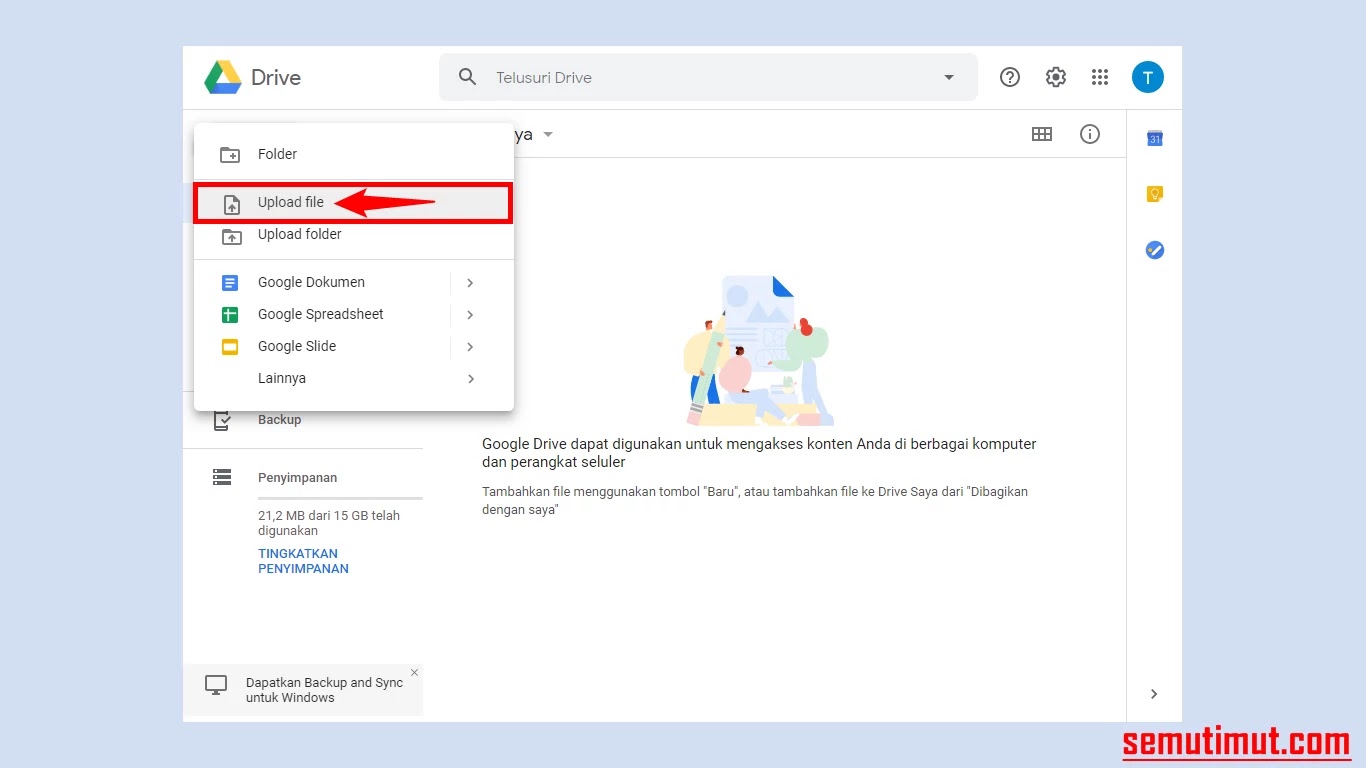This screenshot has height=768, width=1366.
Task: Click the green Google Sheets icon
Action: tap(230, 315)
